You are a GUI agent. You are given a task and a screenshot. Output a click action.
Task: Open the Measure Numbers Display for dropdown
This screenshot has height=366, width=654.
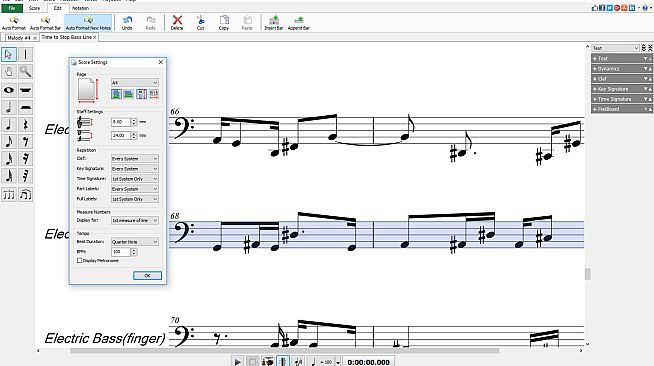tap(135, 220)
